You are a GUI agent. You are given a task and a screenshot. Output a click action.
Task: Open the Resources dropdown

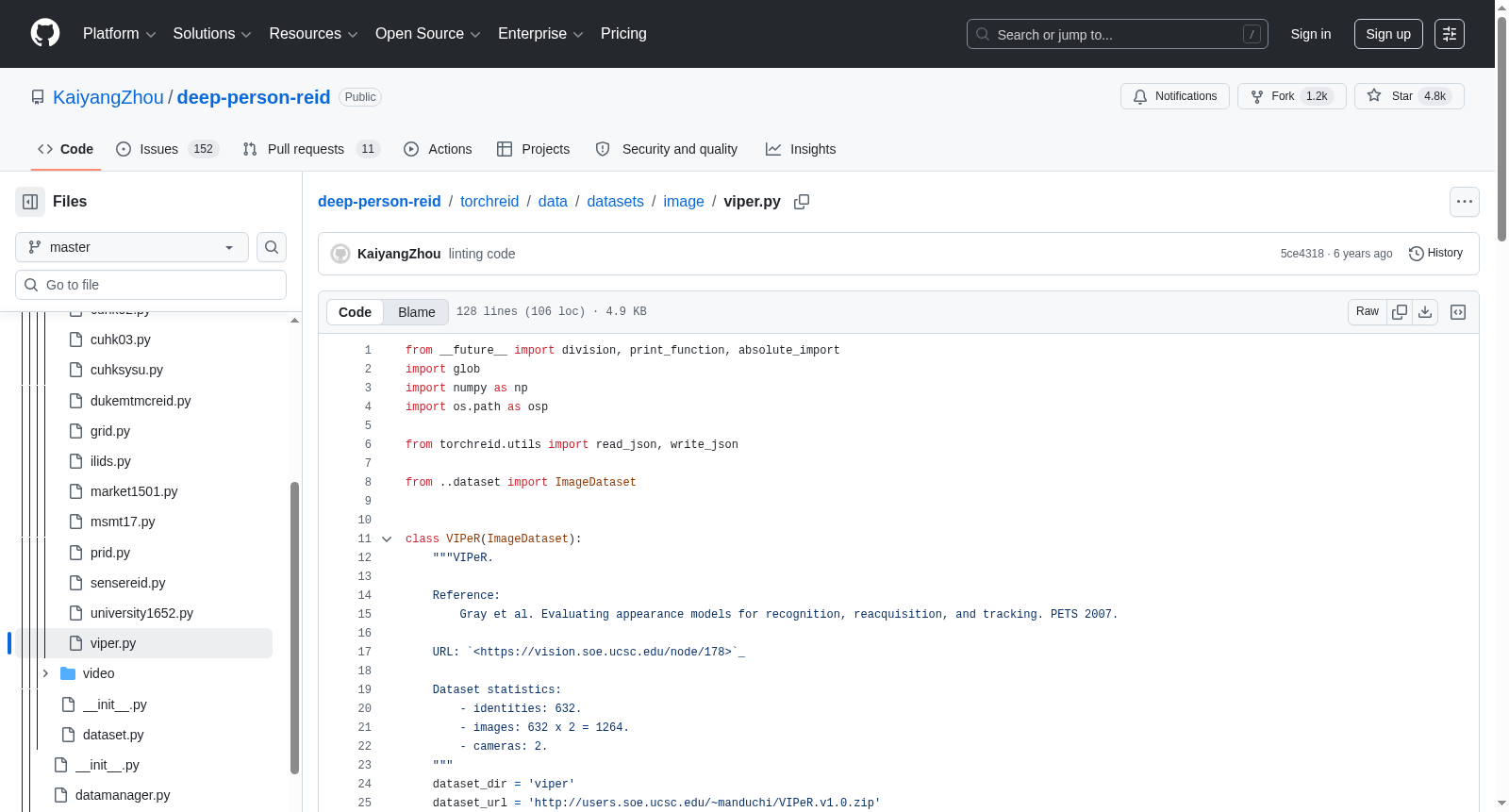(x=313, y=34)
